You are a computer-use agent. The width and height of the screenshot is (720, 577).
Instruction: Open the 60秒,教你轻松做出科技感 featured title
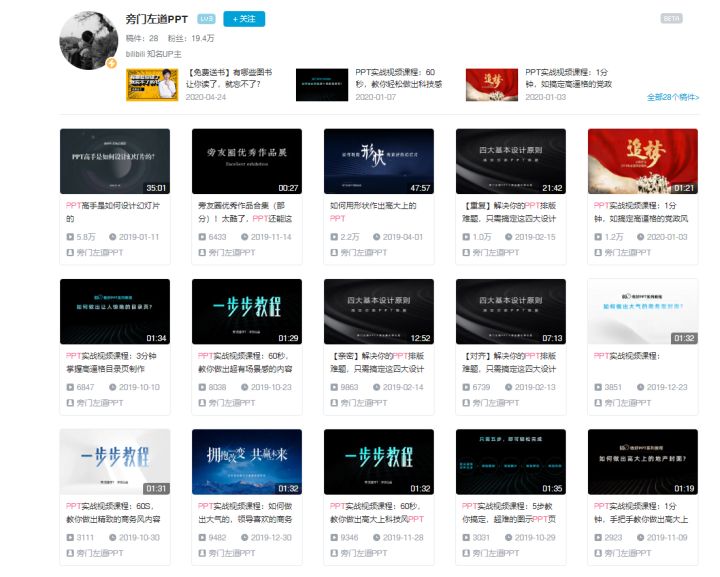(x=398, y=78)
